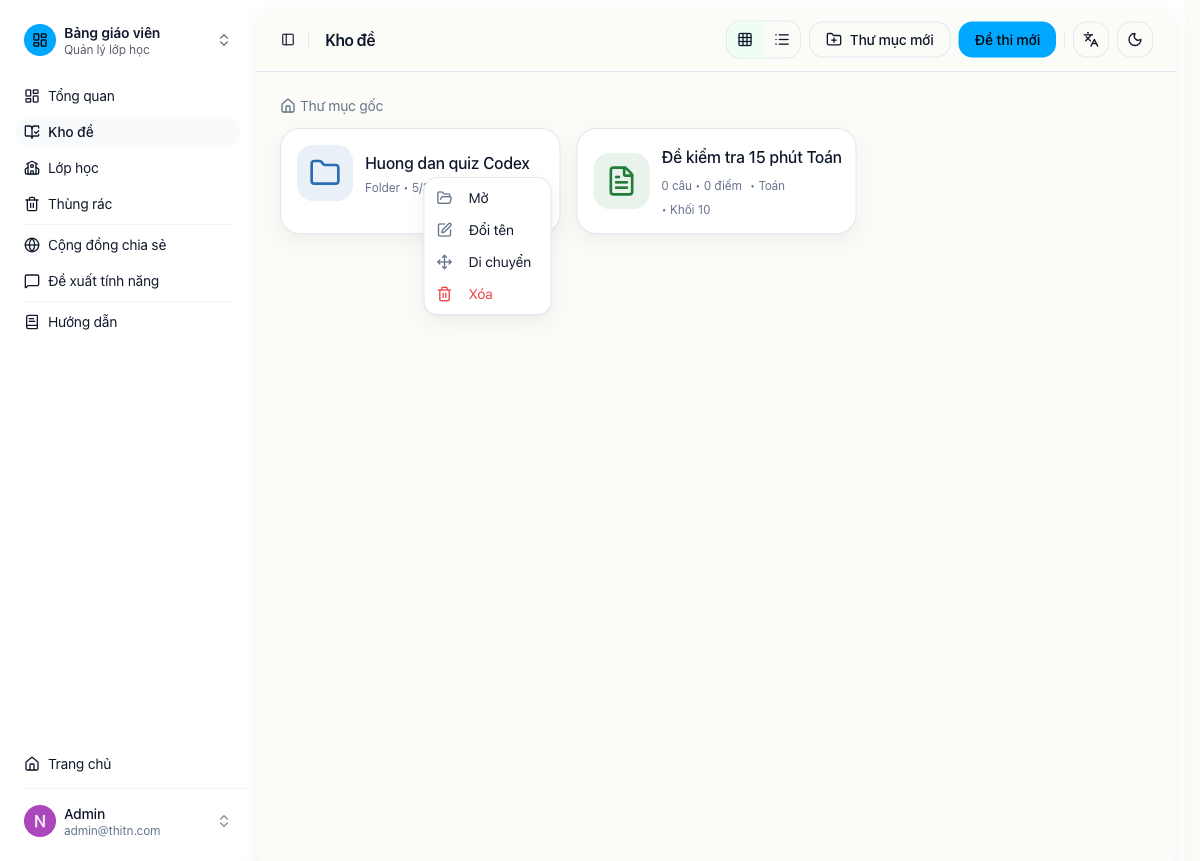Click the Admin avatar N
Viewport: 1200px width, 861px height.
pyautogui.click(x=40, y=821)
